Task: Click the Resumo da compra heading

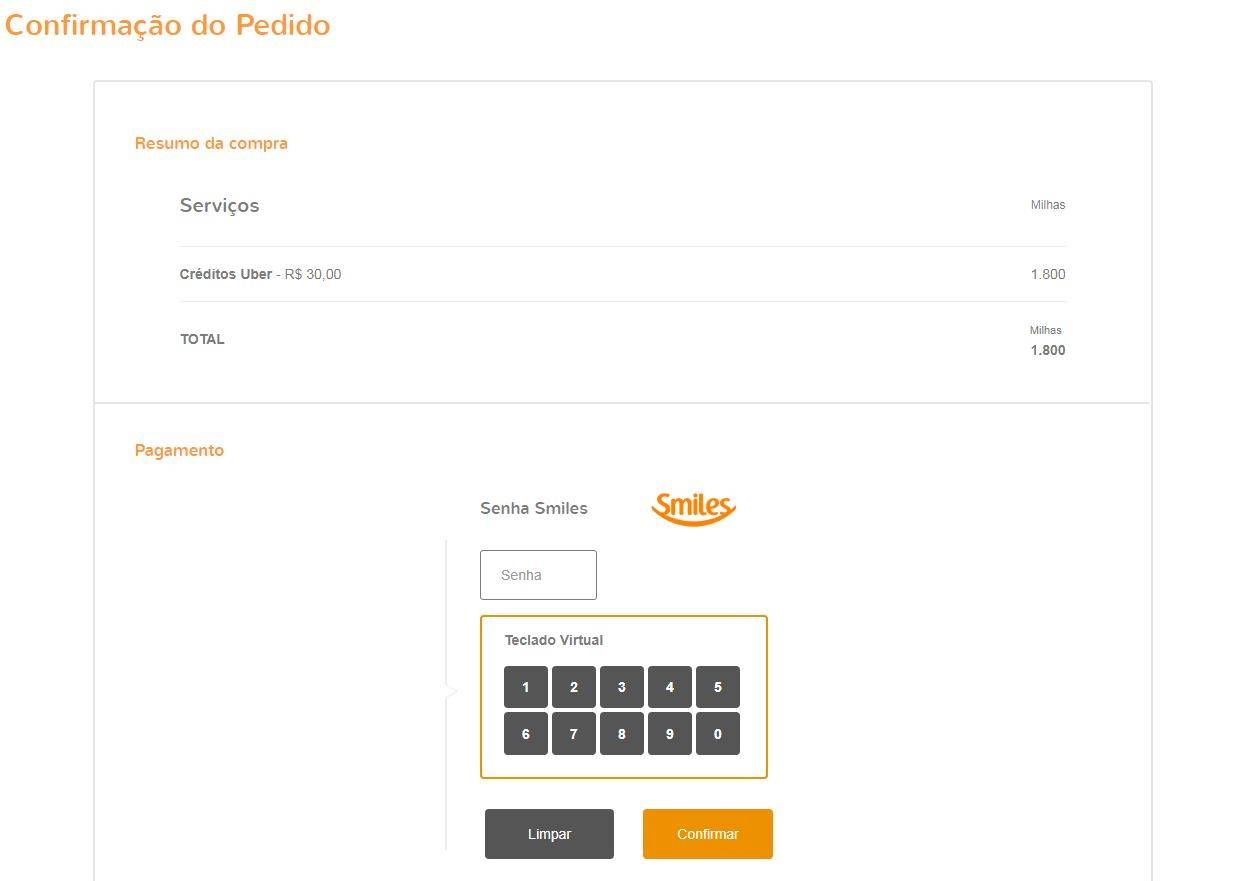Action: pos(211,143)
